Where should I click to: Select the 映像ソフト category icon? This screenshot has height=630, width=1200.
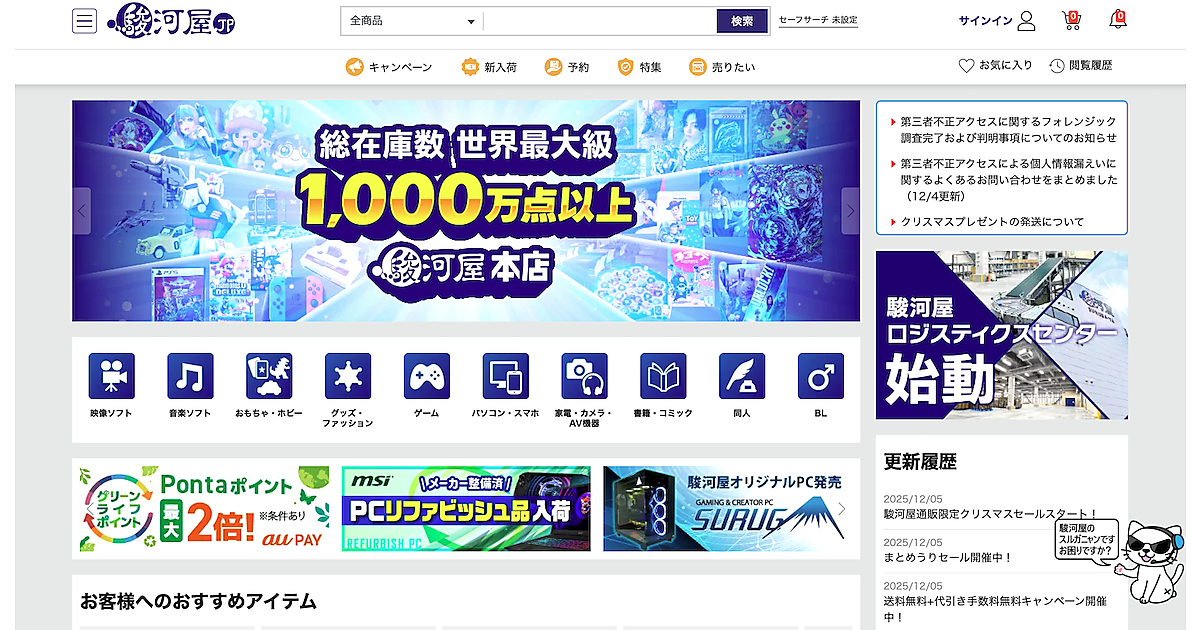point(111,377)
